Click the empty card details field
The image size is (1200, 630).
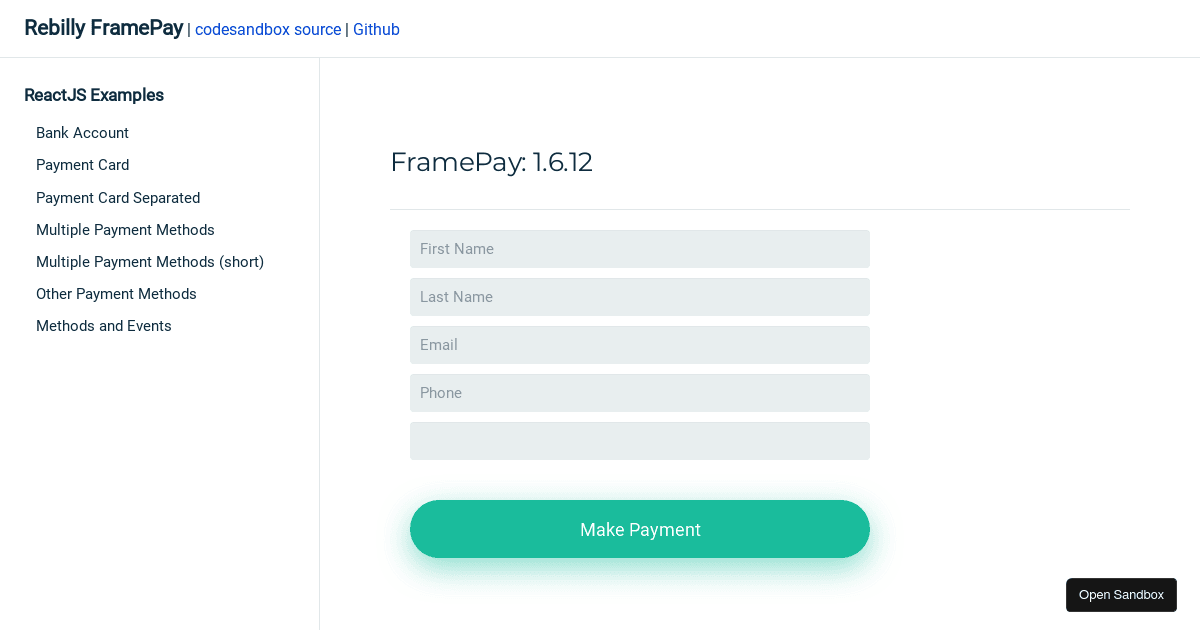(x=640, y=441)
